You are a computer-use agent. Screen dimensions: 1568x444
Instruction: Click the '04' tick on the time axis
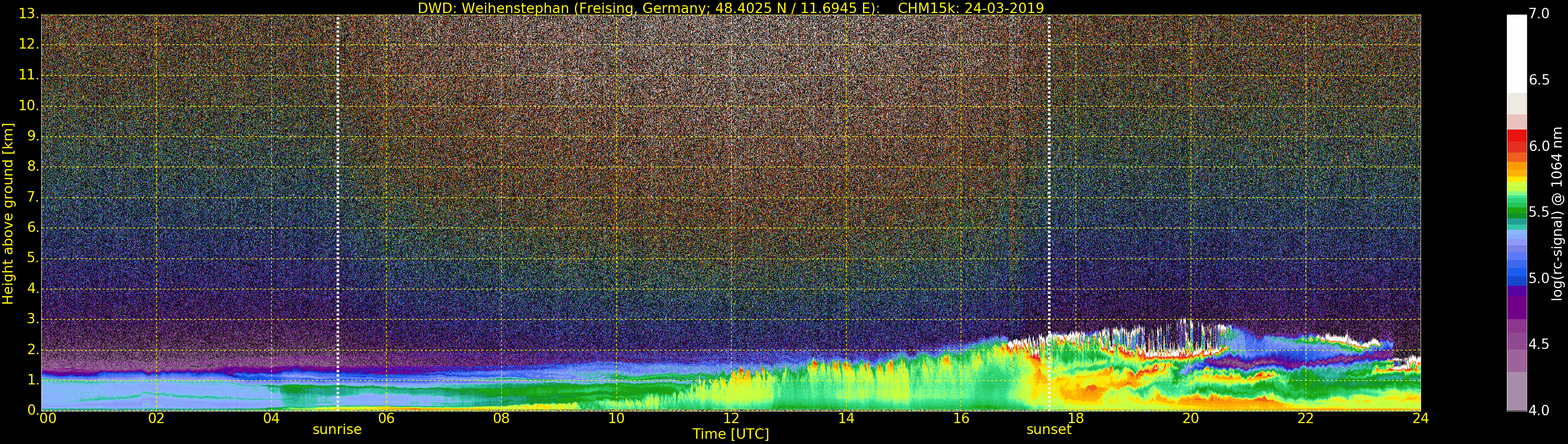[x=271, y=418]
